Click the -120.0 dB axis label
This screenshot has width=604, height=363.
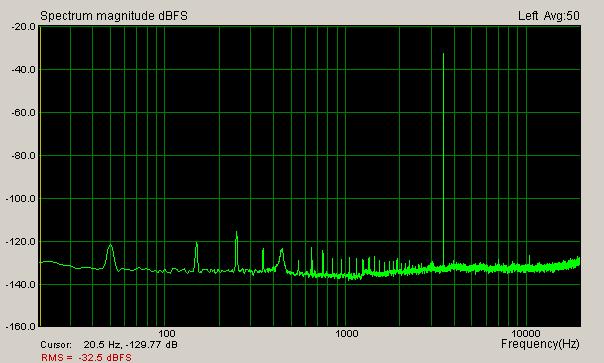[x=21, y=242]
